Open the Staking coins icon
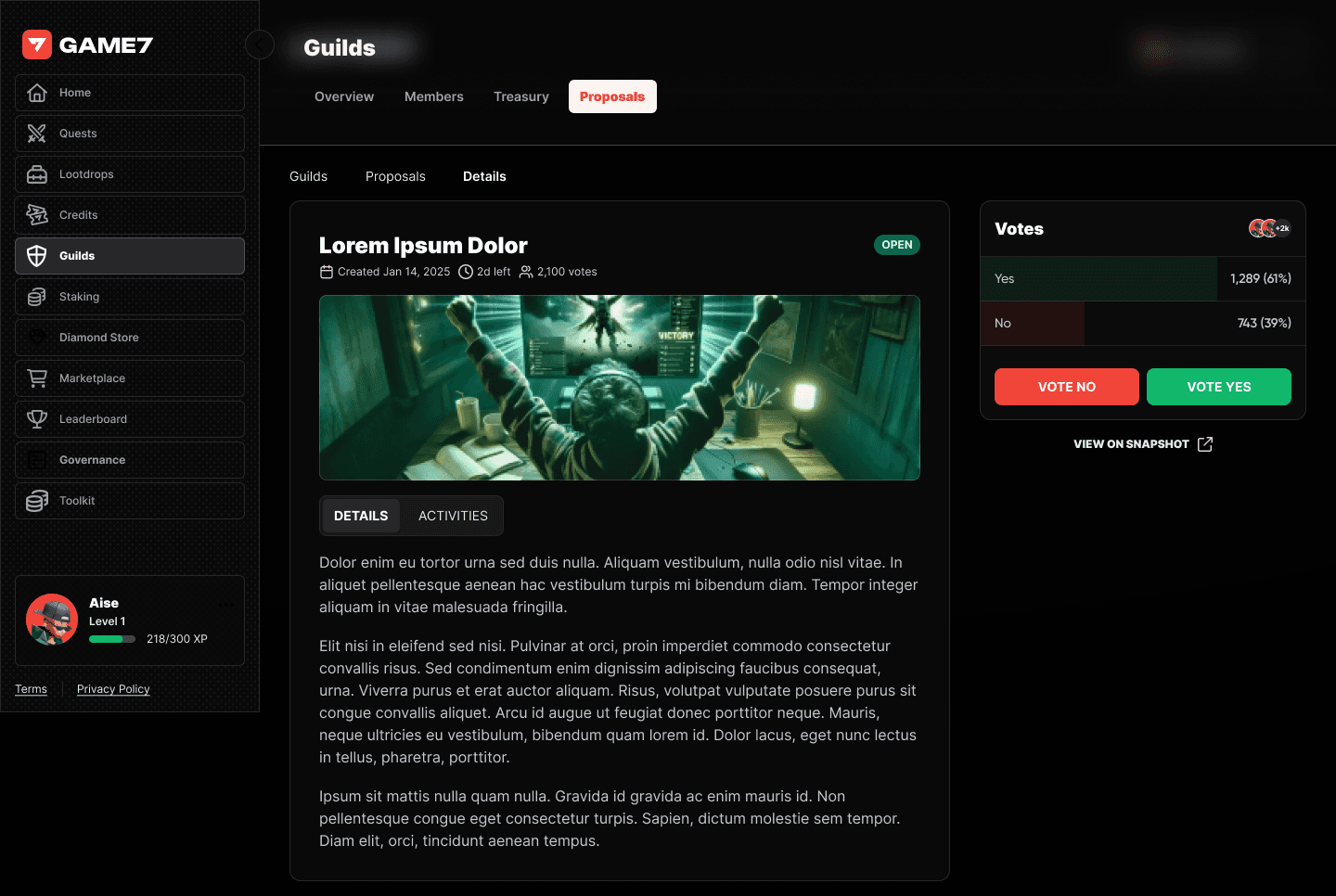This screenshot has height=896, width=1336. [37, 297]
